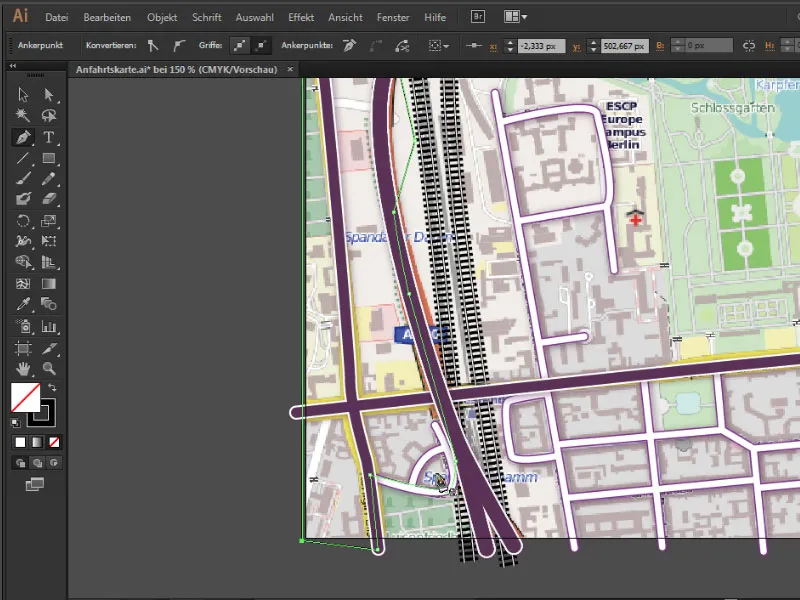Toggle constrain width and height proportions

coord(748,46)
